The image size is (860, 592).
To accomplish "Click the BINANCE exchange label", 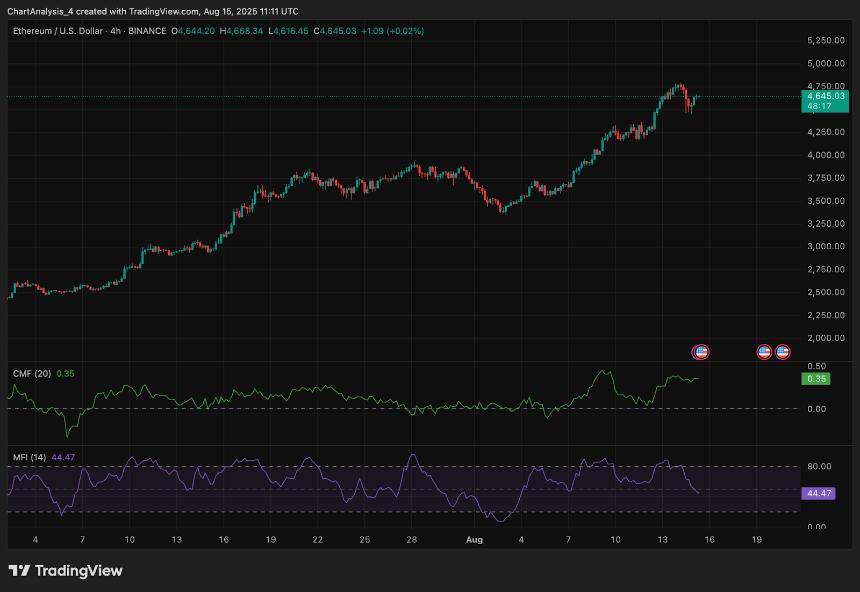I will tap(148, 32).
